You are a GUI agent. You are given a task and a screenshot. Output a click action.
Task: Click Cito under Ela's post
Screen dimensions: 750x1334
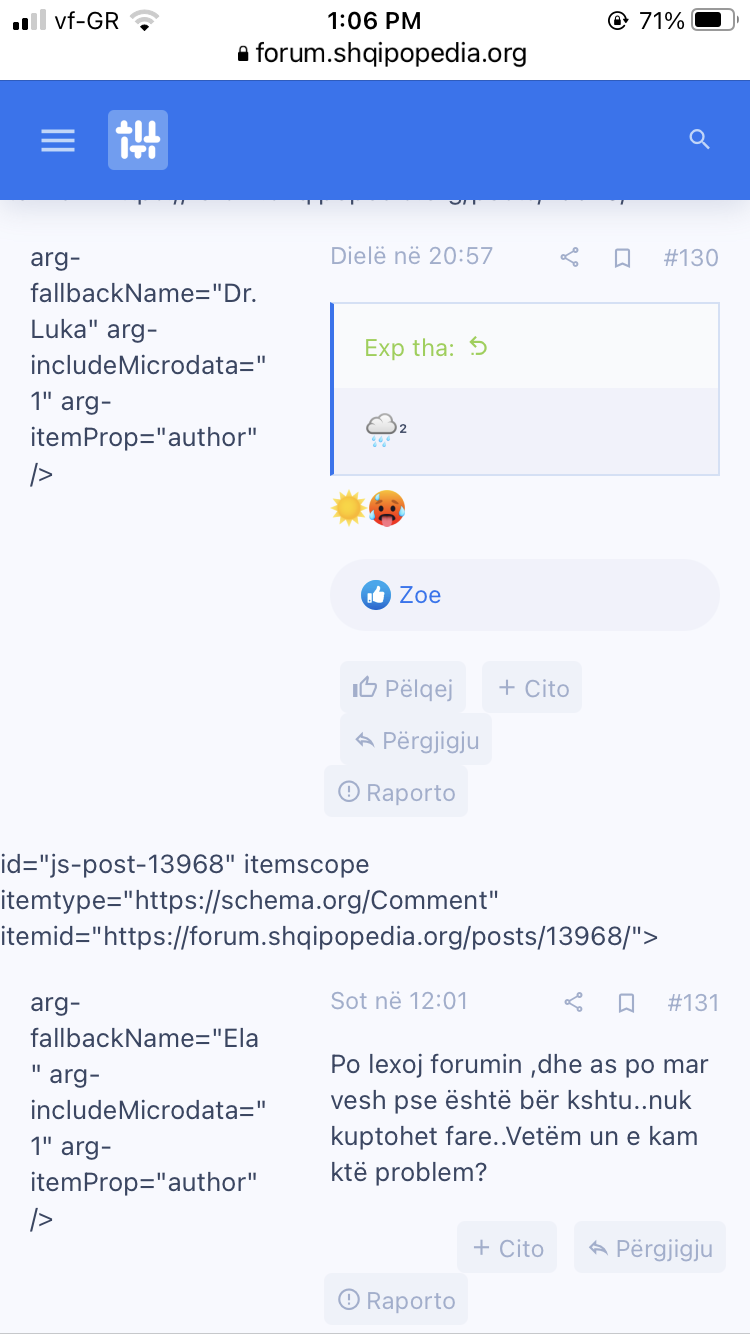tap(507, 1248)
